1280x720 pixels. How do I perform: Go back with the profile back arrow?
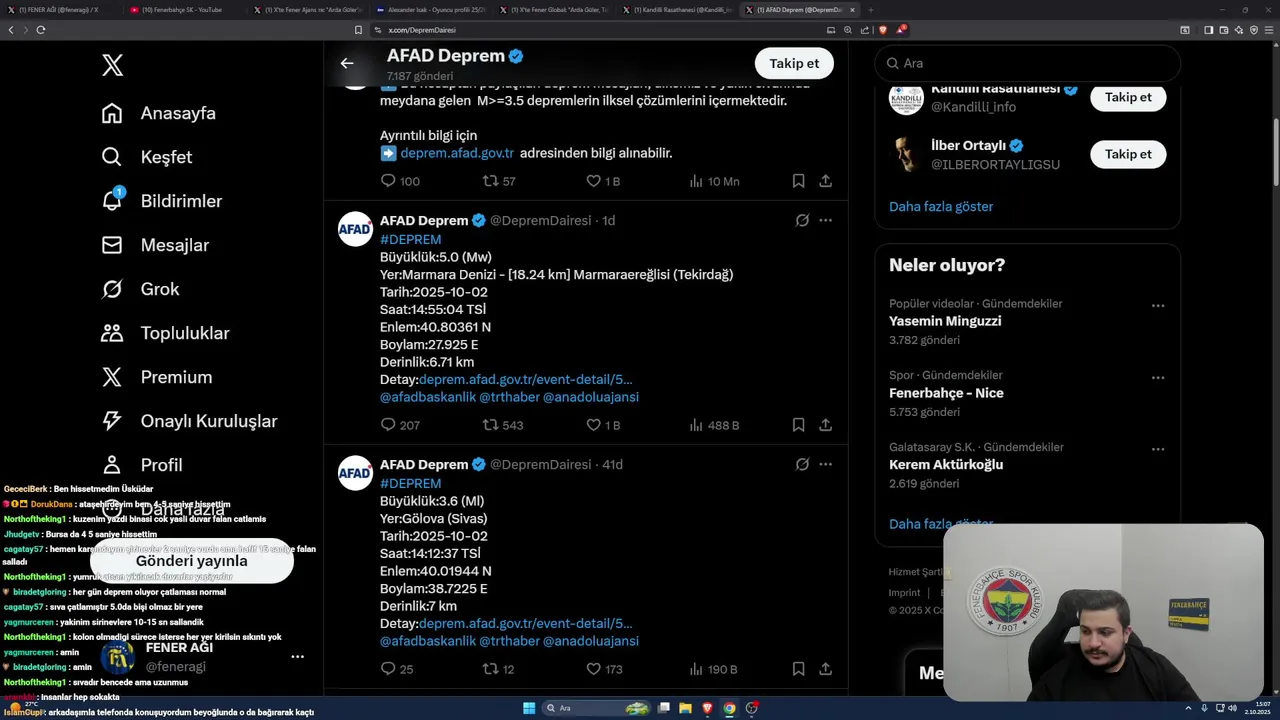point(347,63)
